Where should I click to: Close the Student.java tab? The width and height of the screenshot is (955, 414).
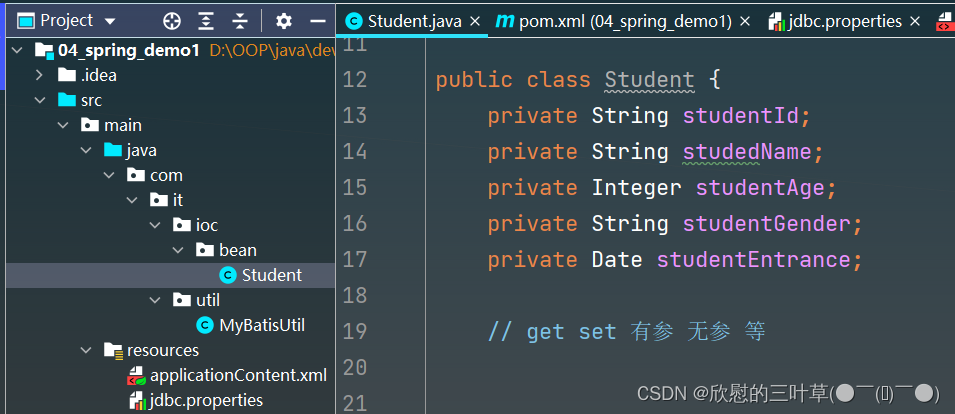(474, 21)
